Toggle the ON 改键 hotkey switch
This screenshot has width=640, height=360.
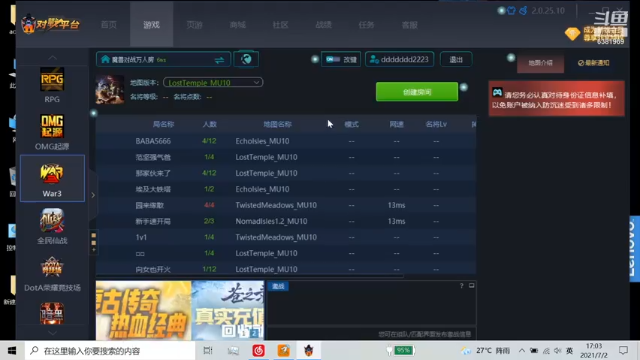341,60
